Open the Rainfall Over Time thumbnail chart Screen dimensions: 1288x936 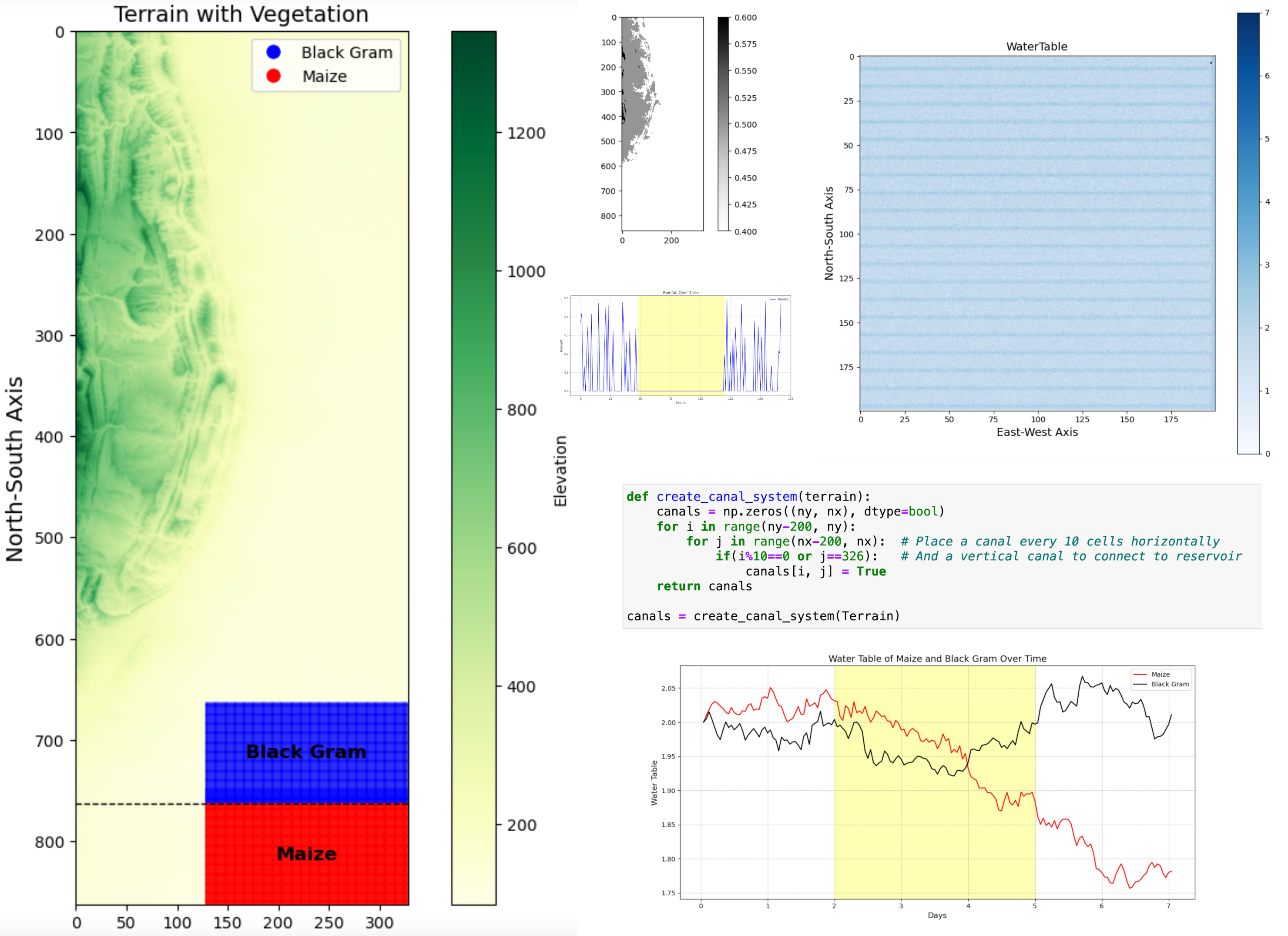(x=676, y=348)
